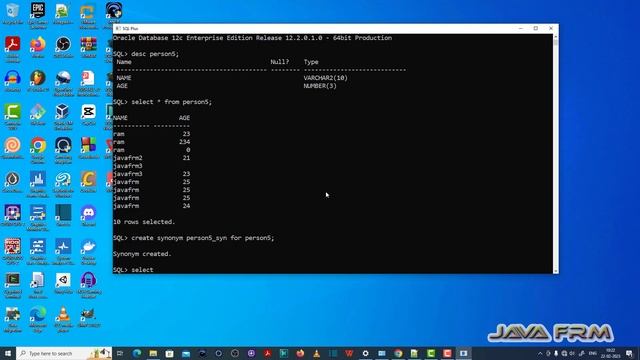The height and width of the screenshot is (360, 640).
Task: Click the 'VARCHAR2(10)' type value
Action: click(x=325, y=78)
